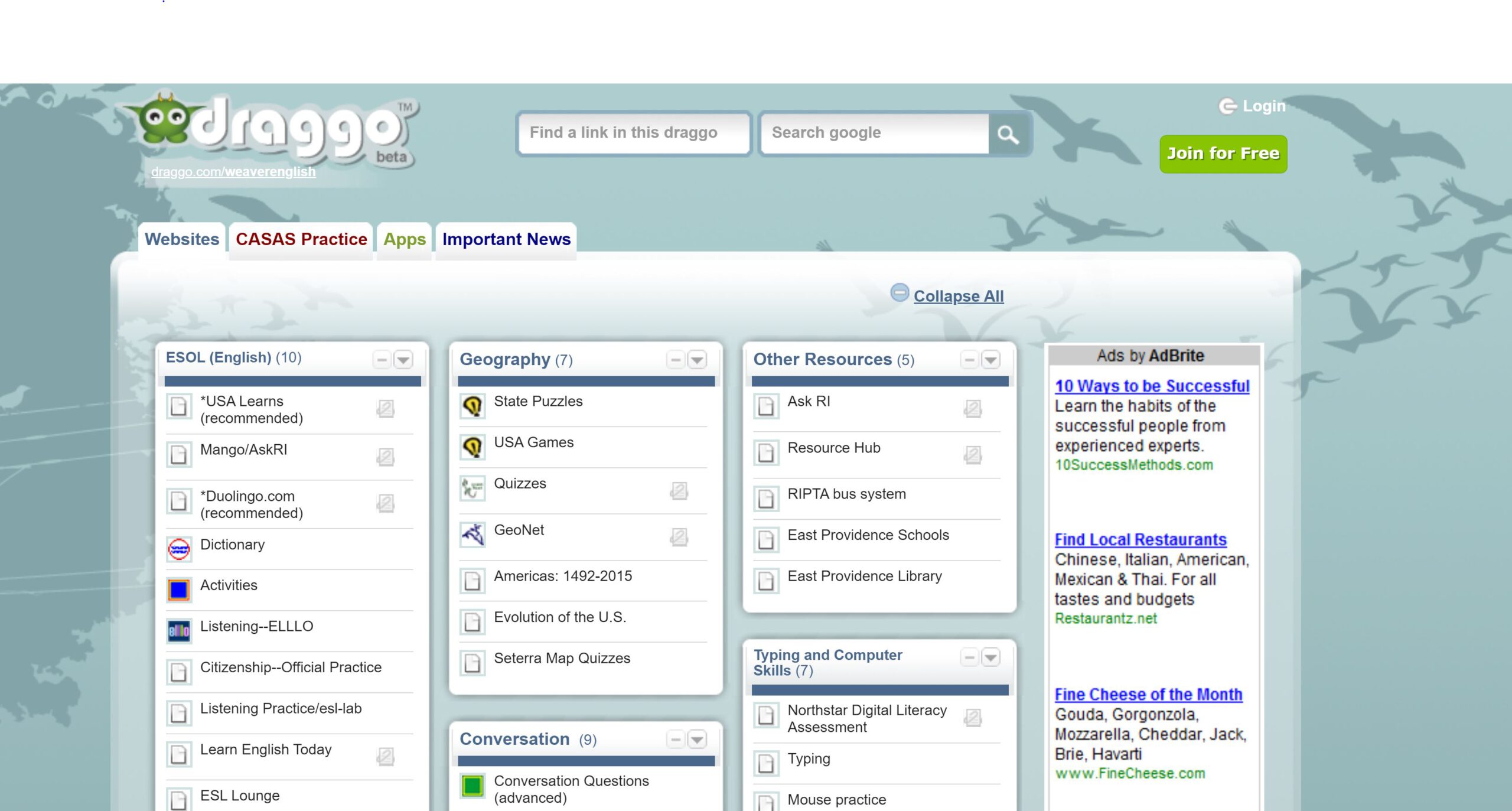
Task: Click the State Puzzles lightbulb icon
Action: pos(472,406)
